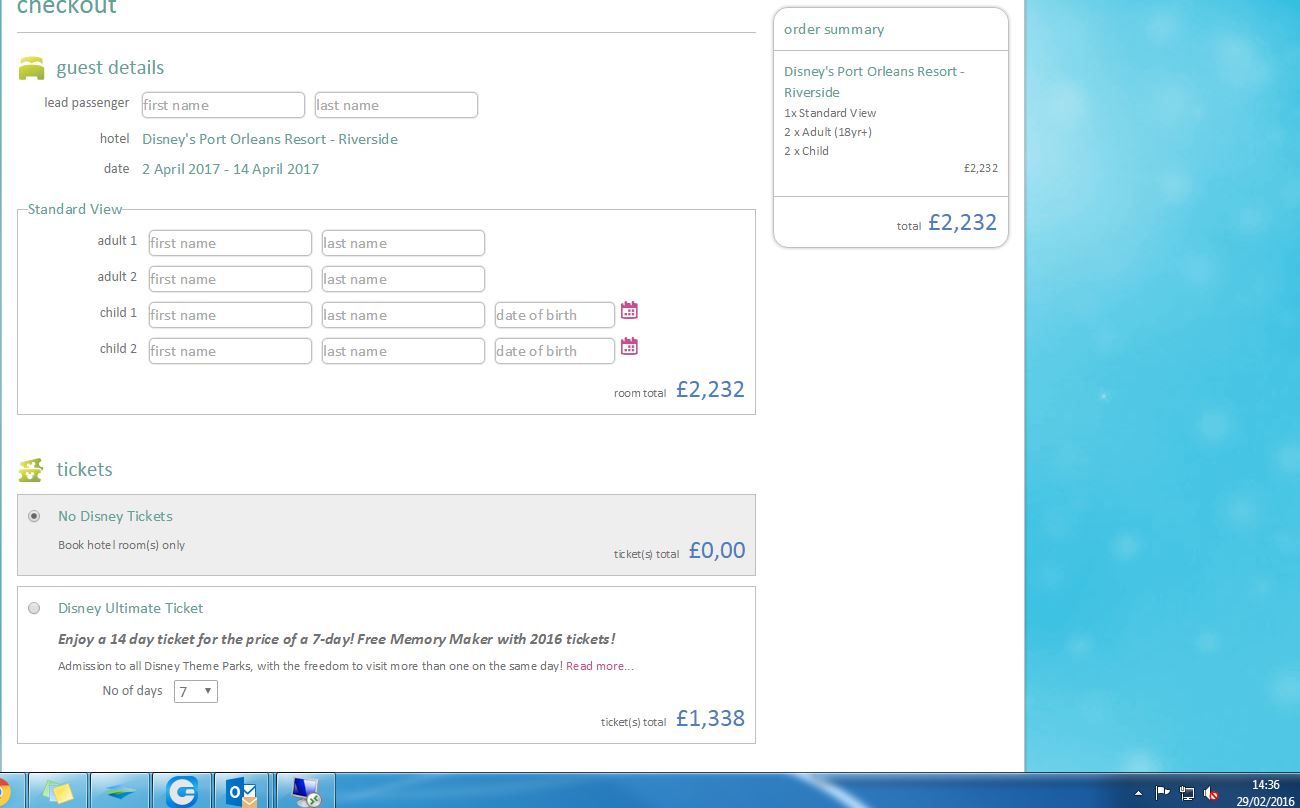
Task: Follow the Read more... link
Action: point(600,666)
